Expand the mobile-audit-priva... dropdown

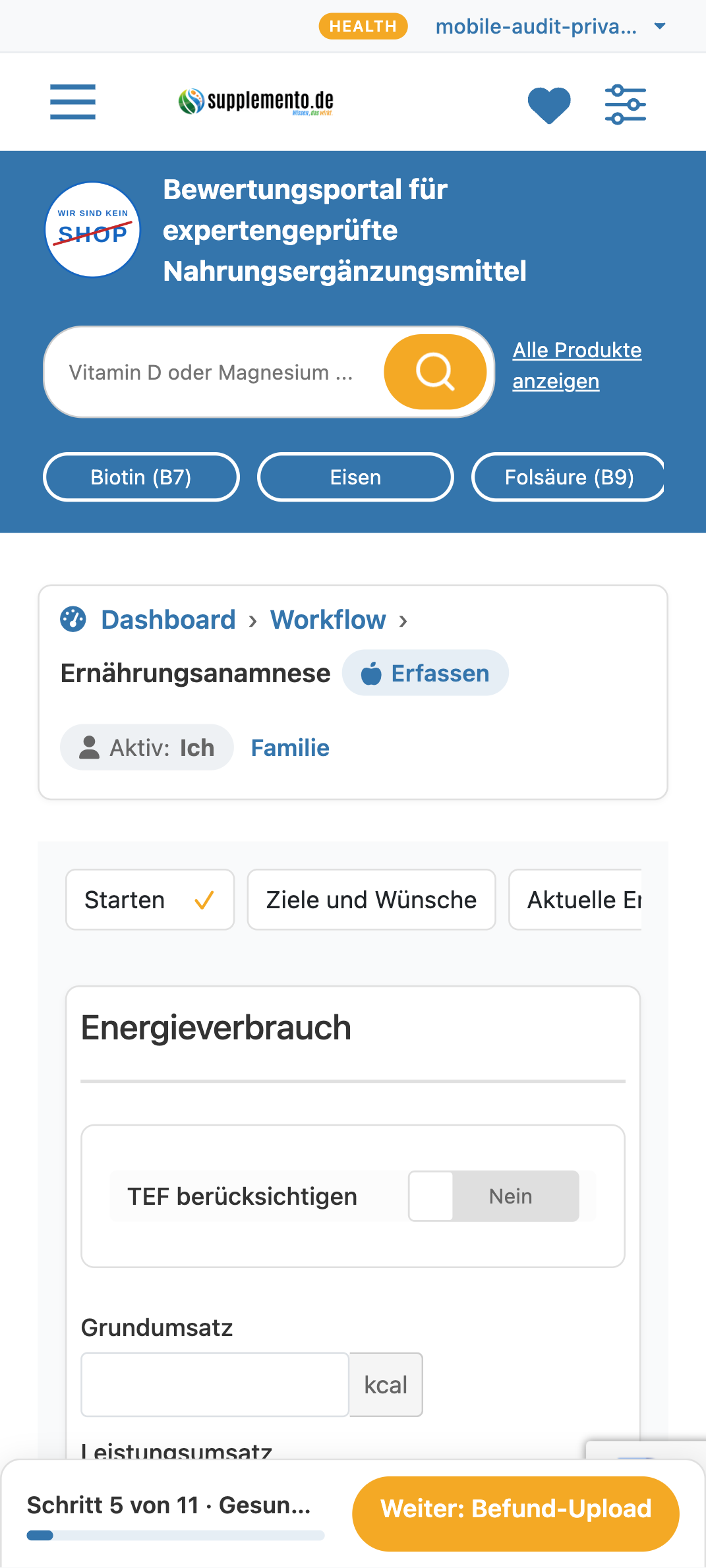click(551, 26)
